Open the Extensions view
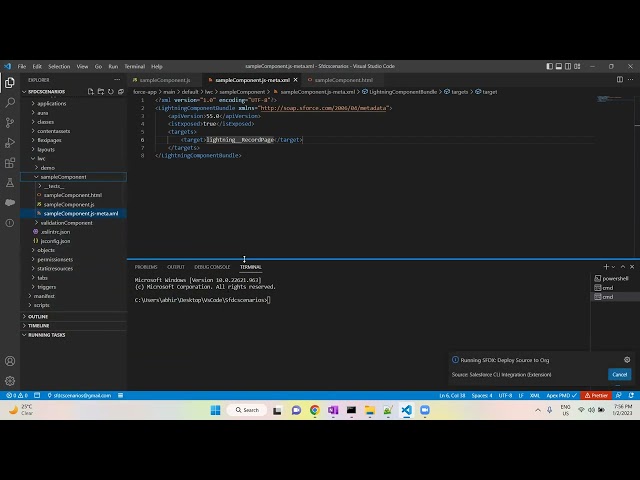Image resolution: width=640 pixels, height=480 pixels. (x=10, y=163)
